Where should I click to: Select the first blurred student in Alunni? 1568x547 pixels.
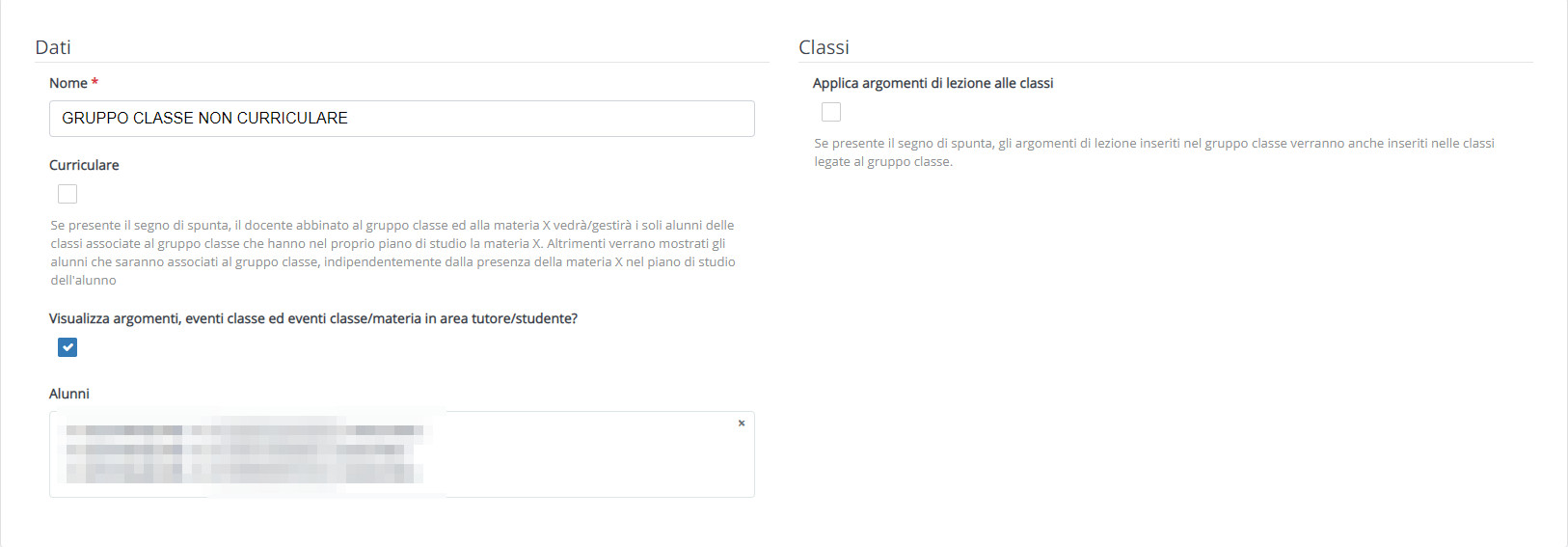245,430
